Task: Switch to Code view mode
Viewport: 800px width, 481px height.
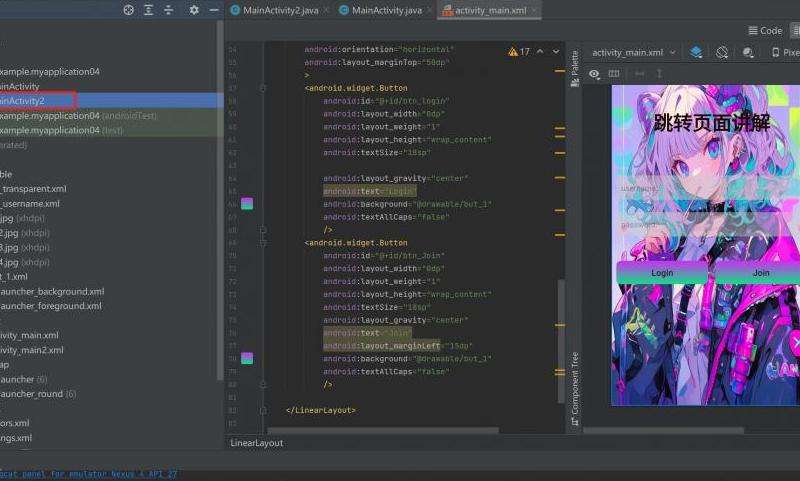Action: (765, 31)
